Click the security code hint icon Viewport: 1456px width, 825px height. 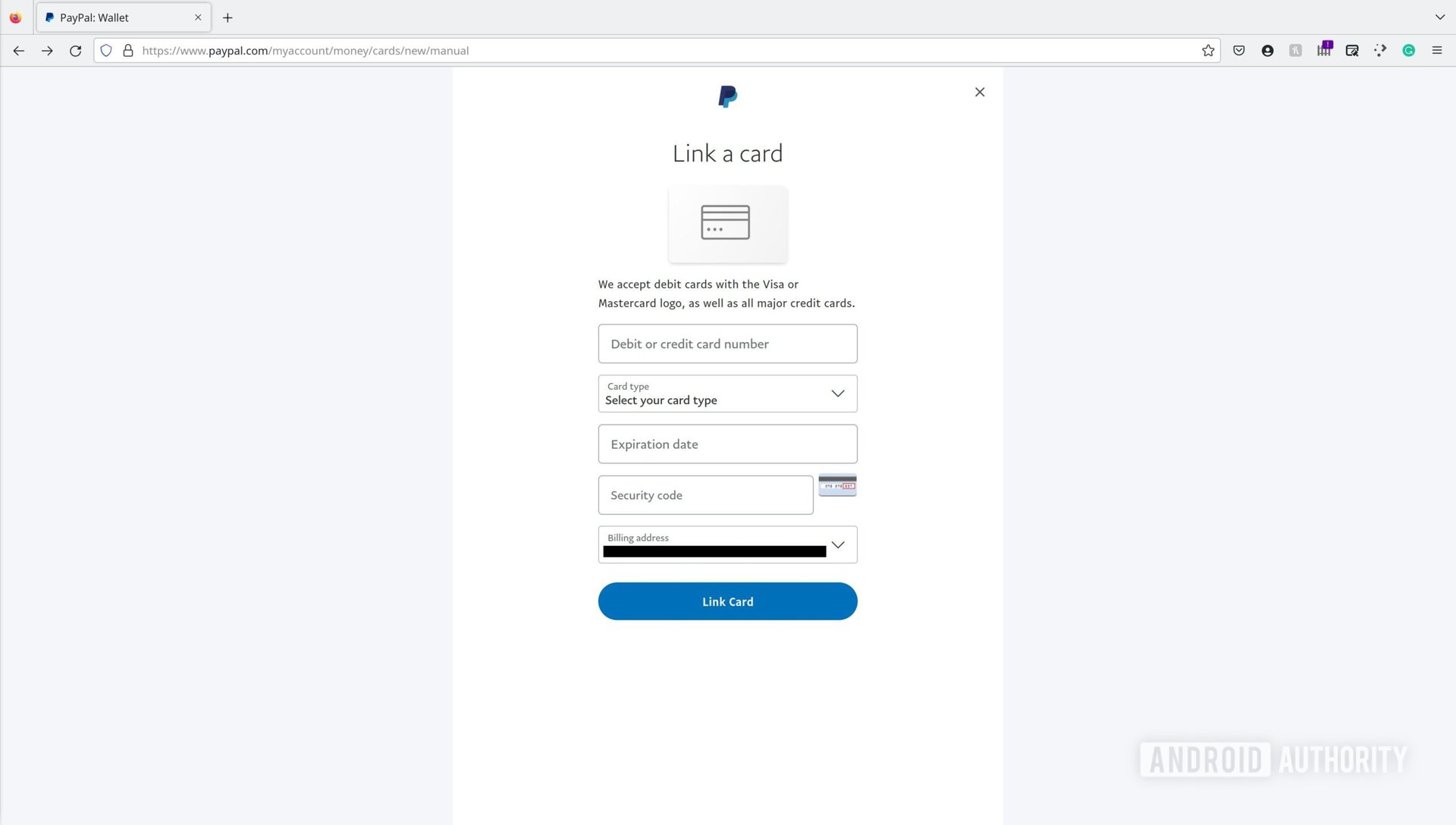point(838,485)
